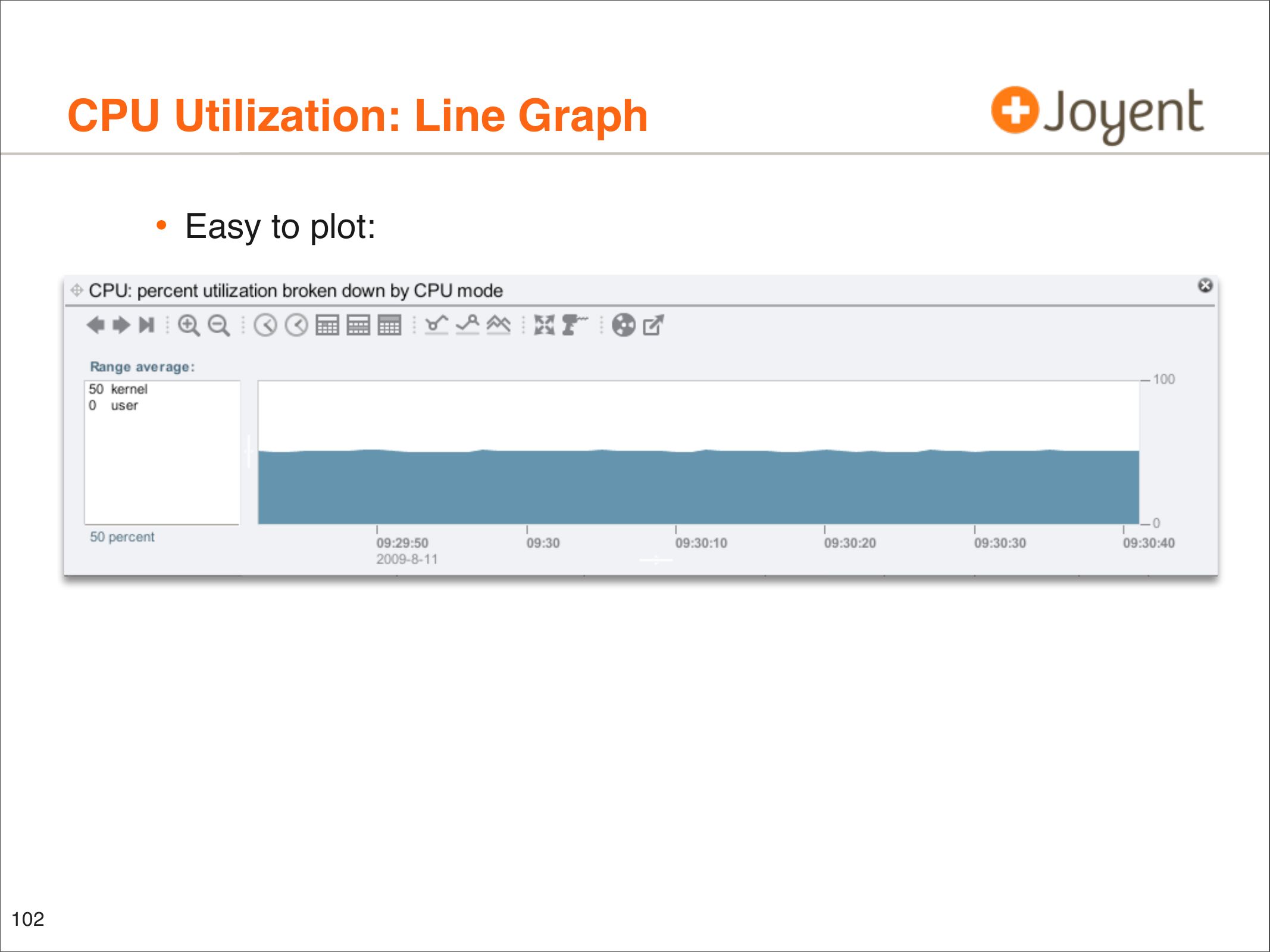Screen dimensions: 1270x952
Task: Click the film reel icon
Action: pos(624,325)
